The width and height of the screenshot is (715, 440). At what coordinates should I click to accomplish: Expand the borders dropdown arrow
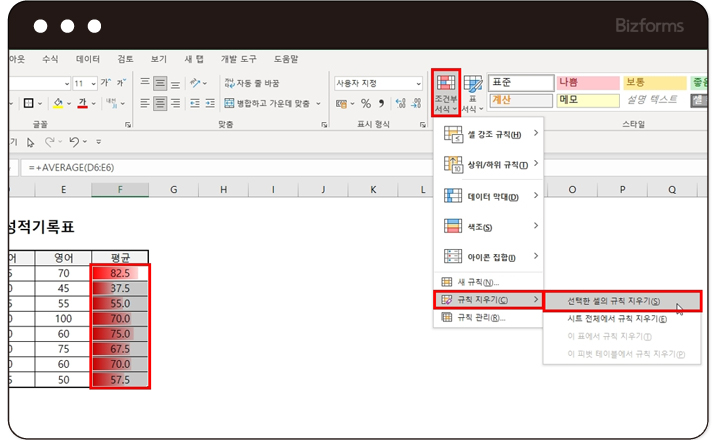[40, 104]
